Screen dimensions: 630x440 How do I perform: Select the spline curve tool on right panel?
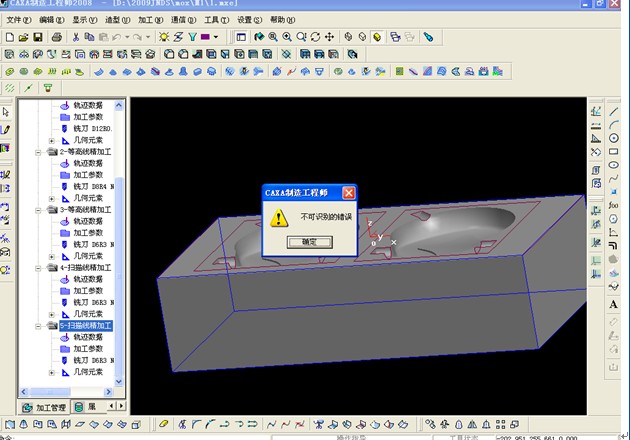click(x=614, y=178)
